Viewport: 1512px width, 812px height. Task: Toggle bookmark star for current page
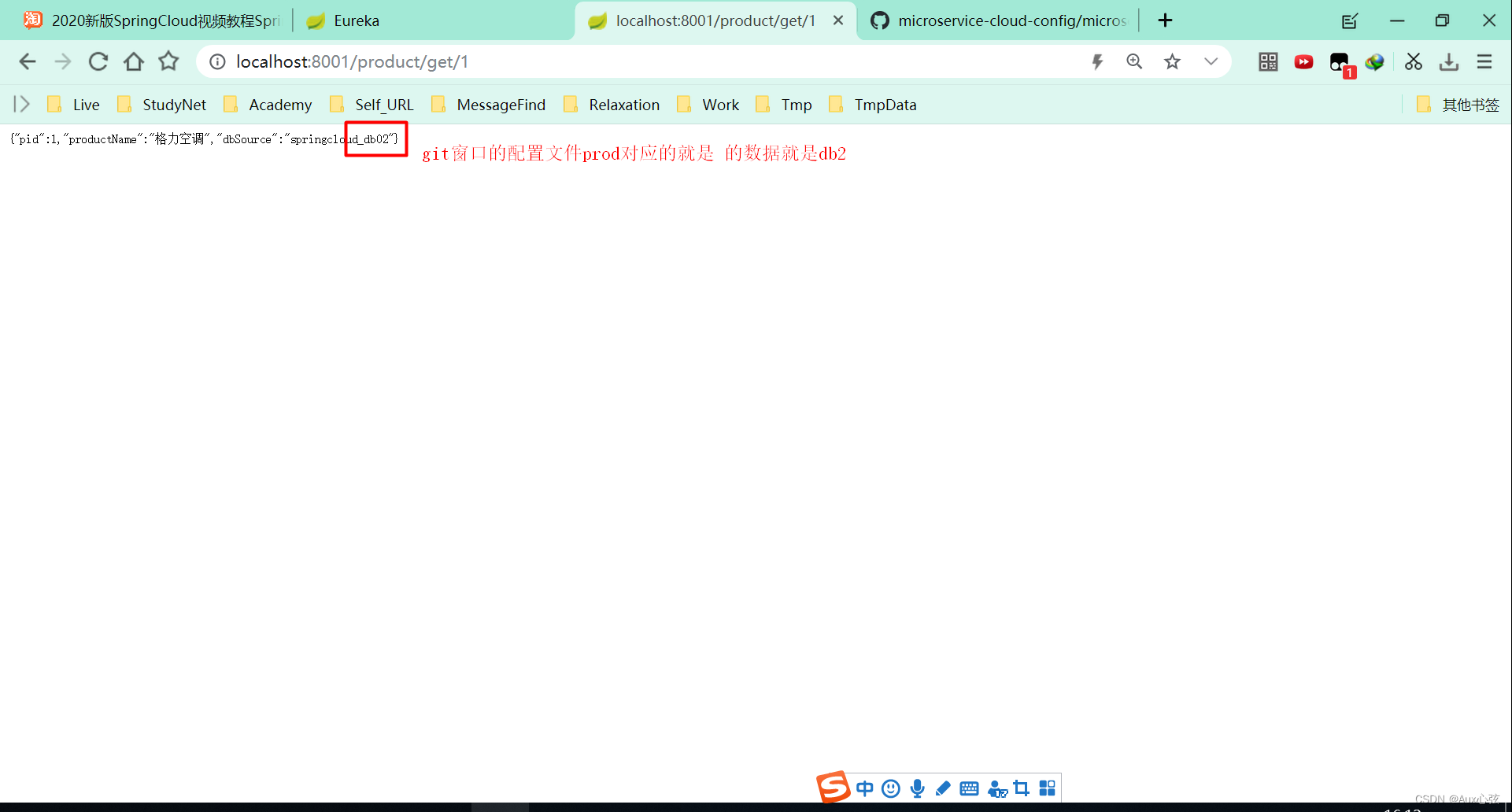[1172, 61]
